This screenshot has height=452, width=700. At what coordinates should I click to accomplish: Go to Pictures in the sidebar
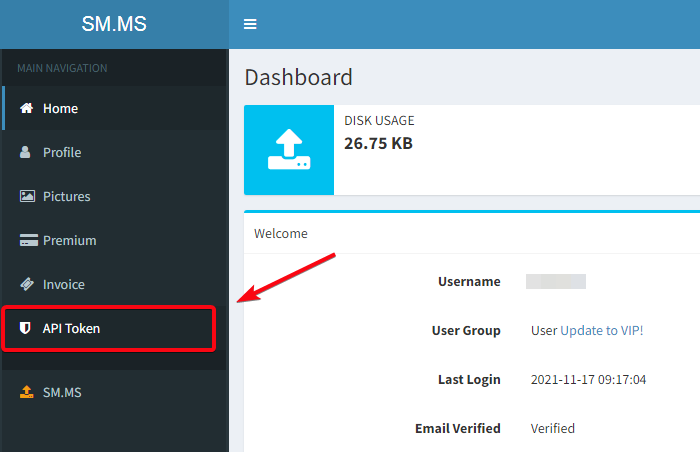pyautogui.click(x=115, y=196)
